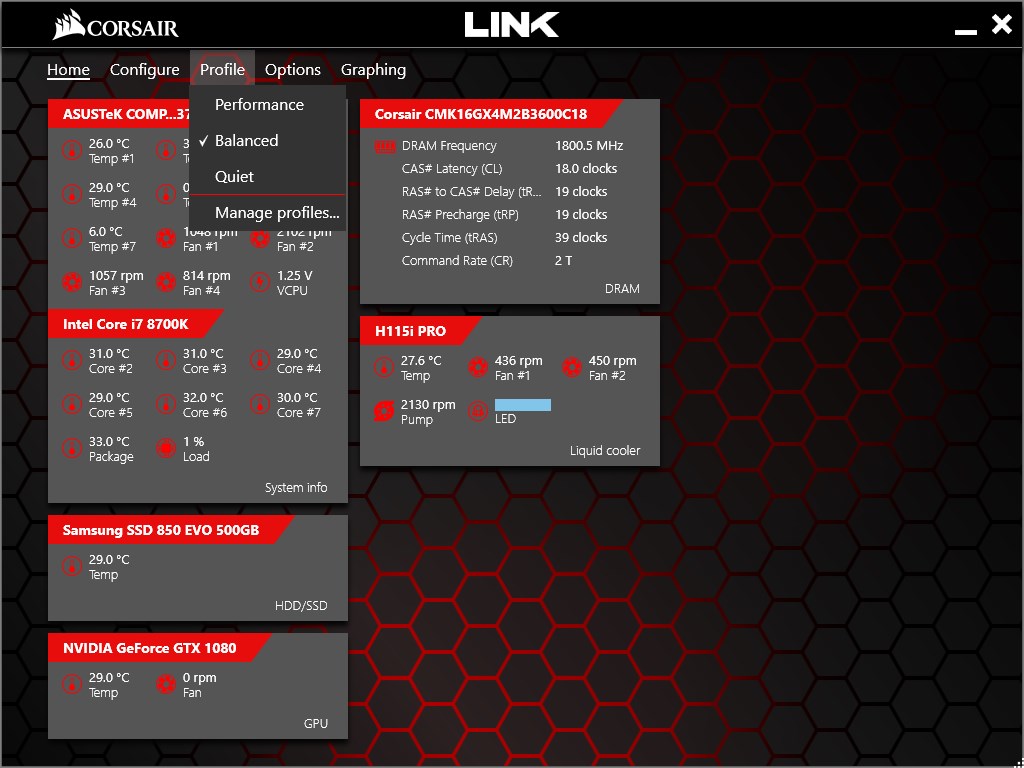1024x768 pixels.
Task: Open the Options menu
Action: tap(293, 69)
